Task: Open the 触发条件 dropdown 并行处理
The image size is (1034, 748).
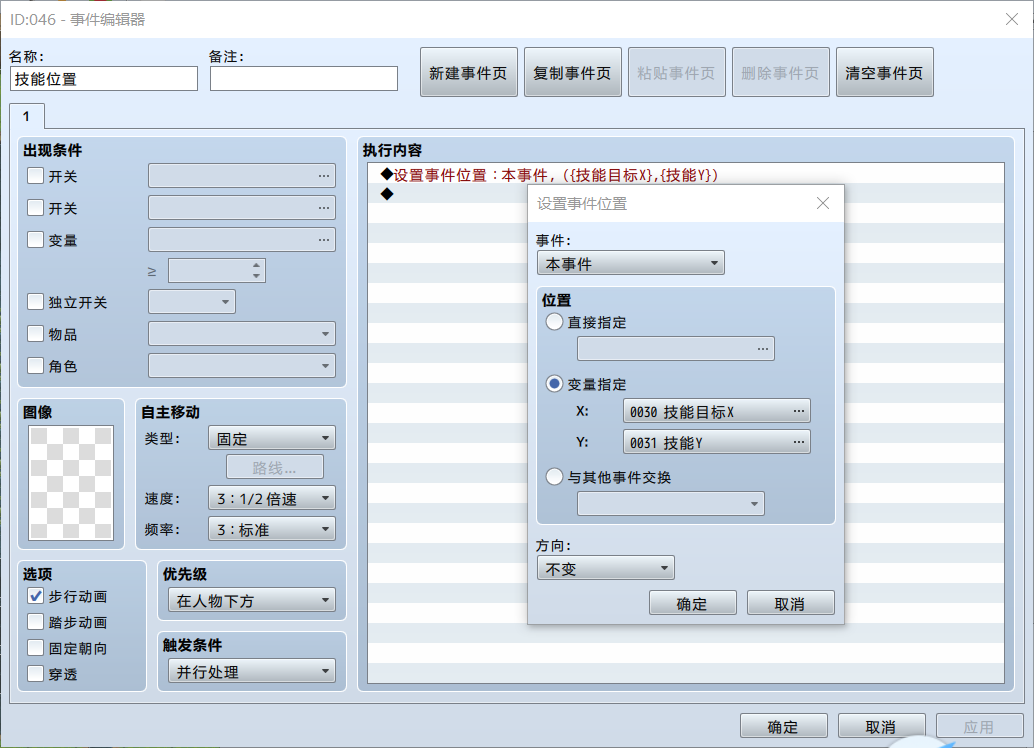Action: click(252, 671)
